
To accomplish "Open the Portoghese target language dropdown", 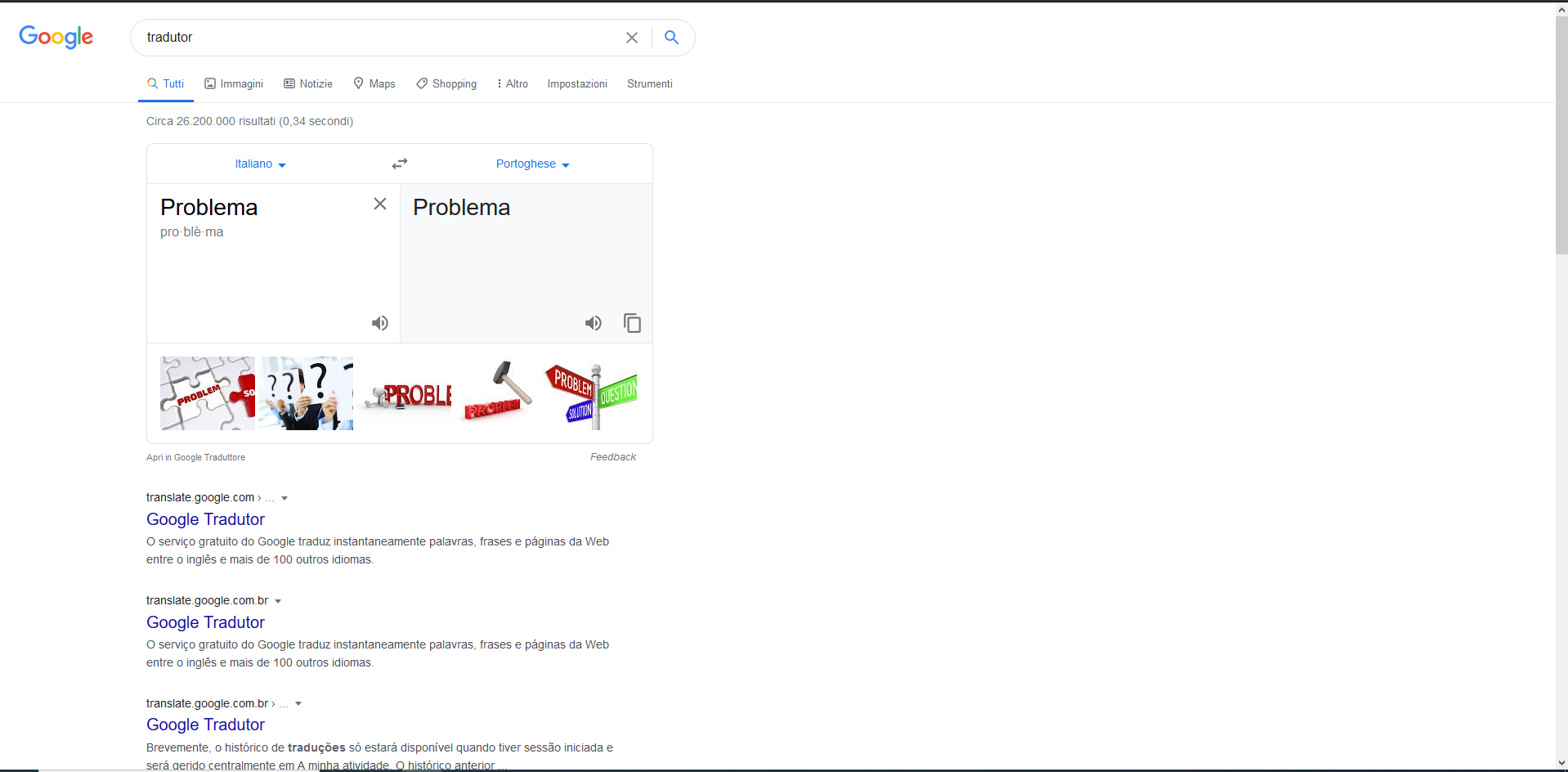I will pyautogui.click(x=533, y=164).
